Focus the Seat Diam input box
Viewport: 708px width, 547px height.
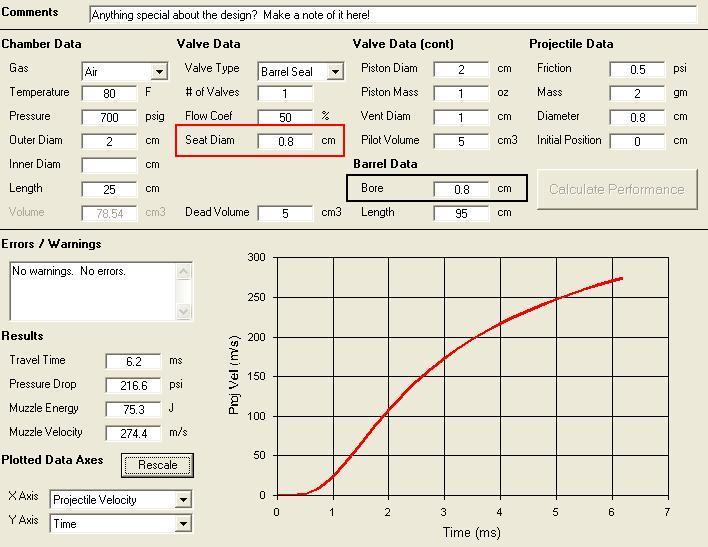pos(285,141)
